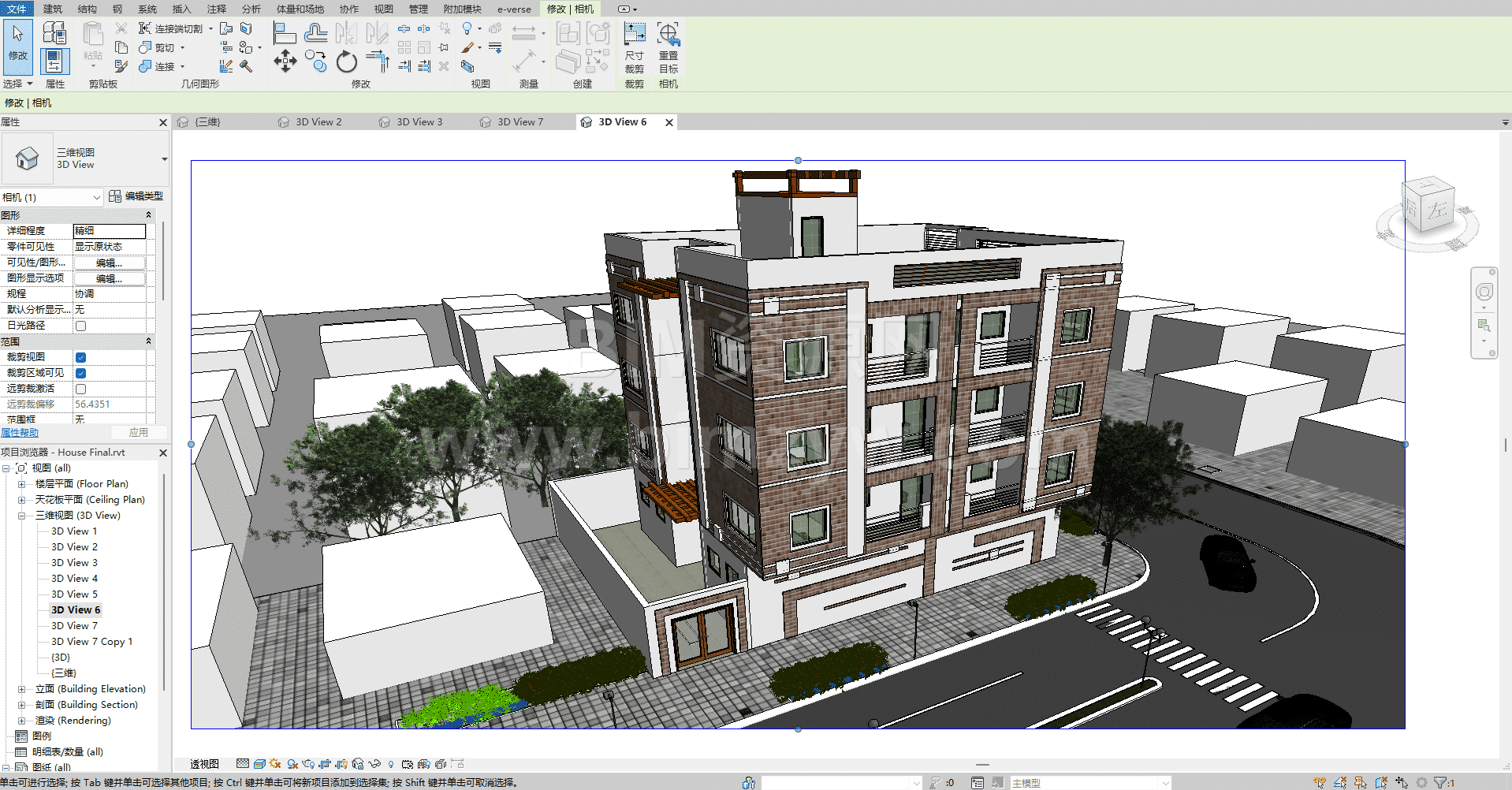Switch to the 建筑 Architecture ribbon tab
The image size is (1512, 790).
pos(53,9)
